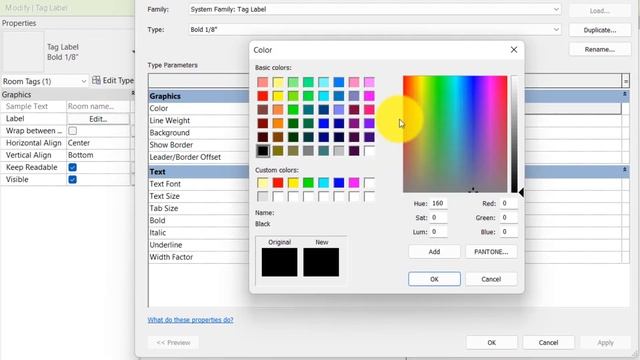Screen dimensions: 640x360
Task: Select the Text Font parameter row
Action: 198,184
